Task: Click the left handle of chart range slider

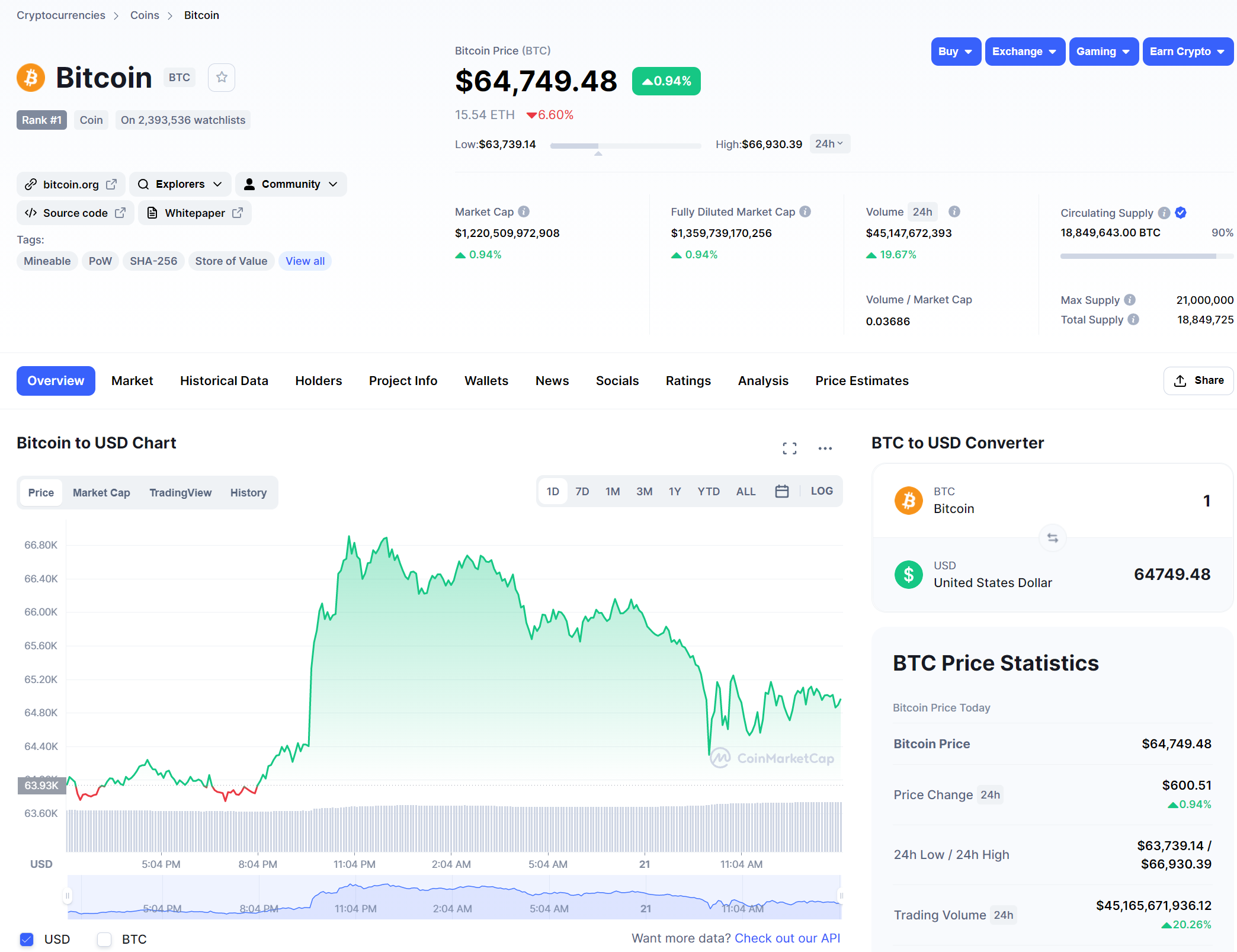Action: [x=68, y=895]
